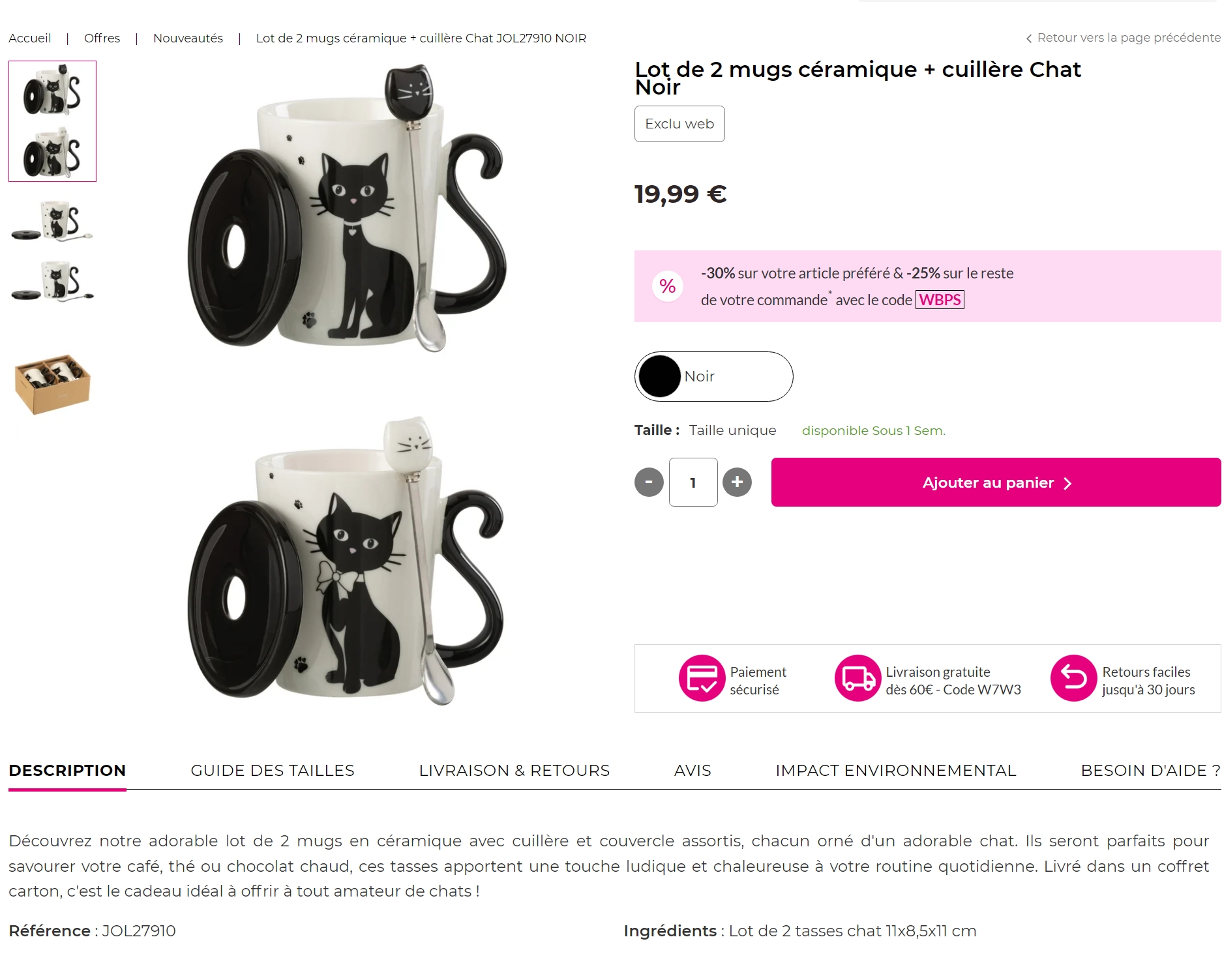Select the Noir black color swatch

(660, 376)
